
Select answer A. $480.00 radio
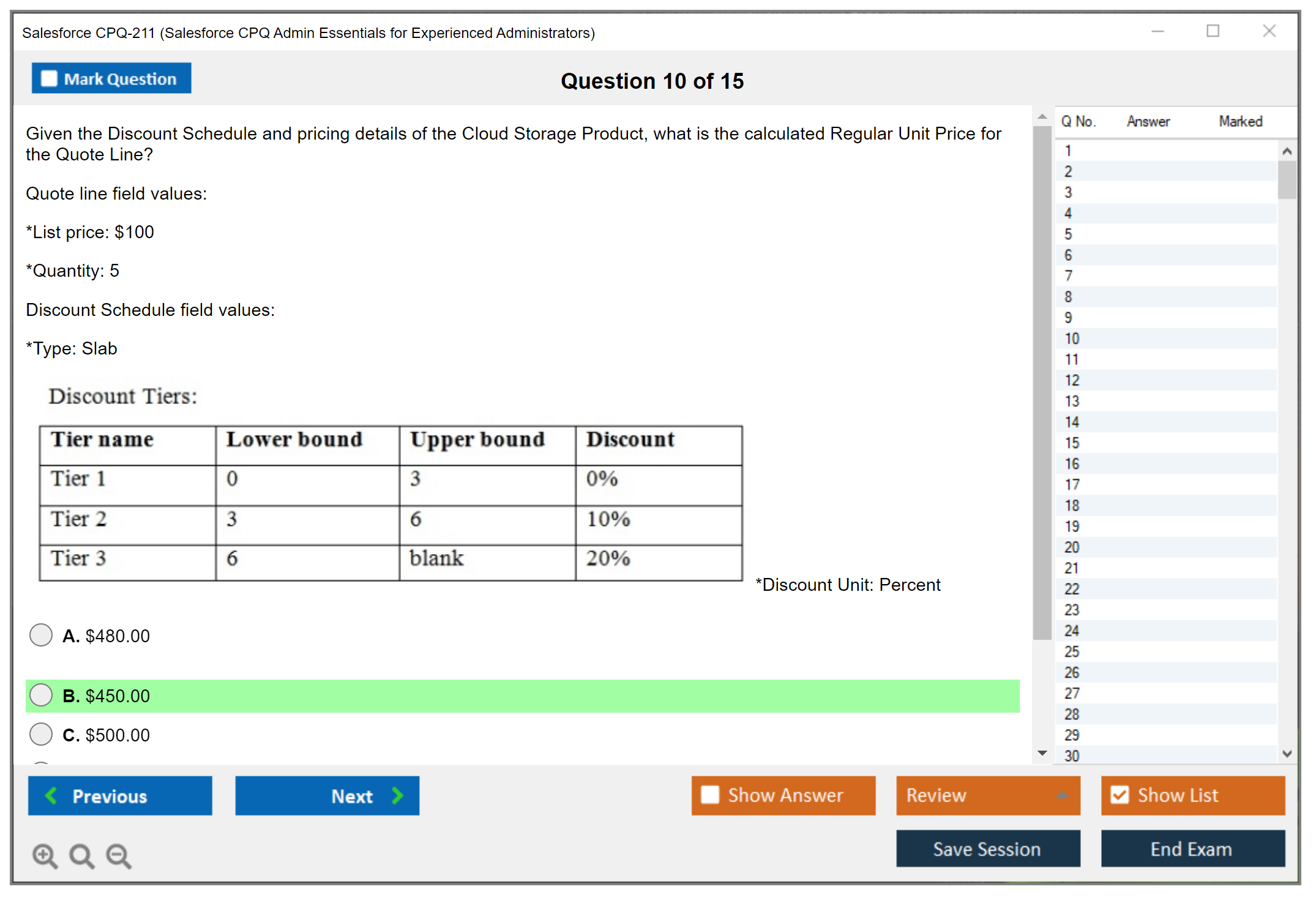coord(41,635)
